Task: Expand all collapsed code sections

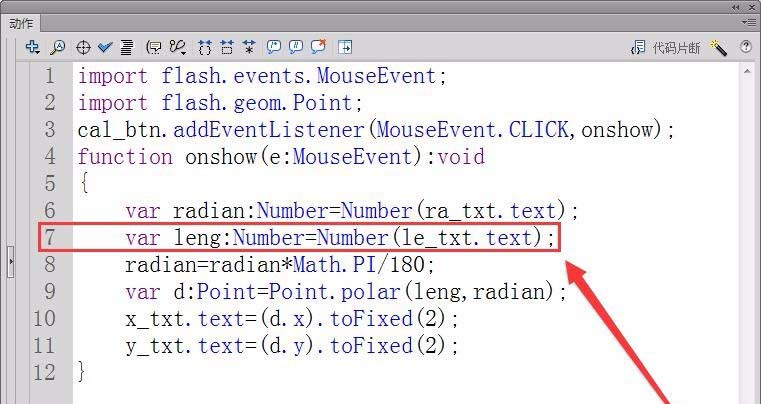Action: 249,47
